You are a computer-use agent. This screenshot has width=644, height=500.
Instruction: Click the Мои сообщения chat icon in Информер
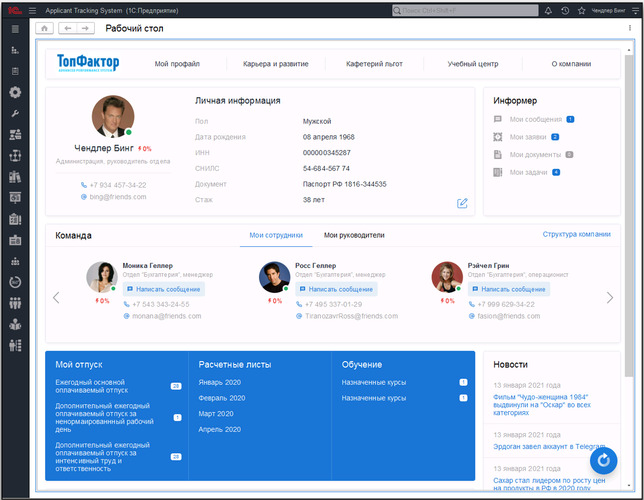point(498,120)
